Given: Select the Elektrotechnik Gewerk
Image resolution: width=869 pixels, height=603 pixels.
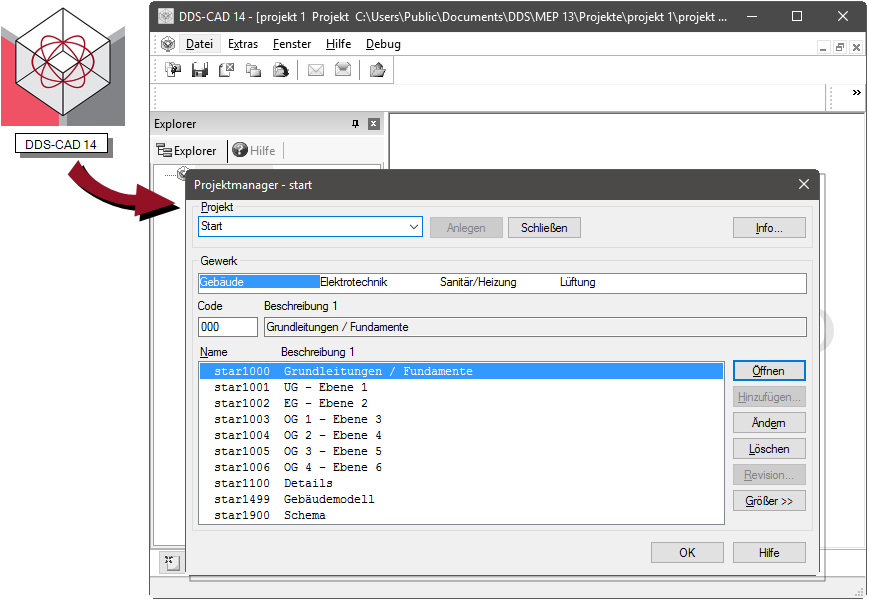Looking at the screenshot, I should pyautogui.click(x=353, y=283).
